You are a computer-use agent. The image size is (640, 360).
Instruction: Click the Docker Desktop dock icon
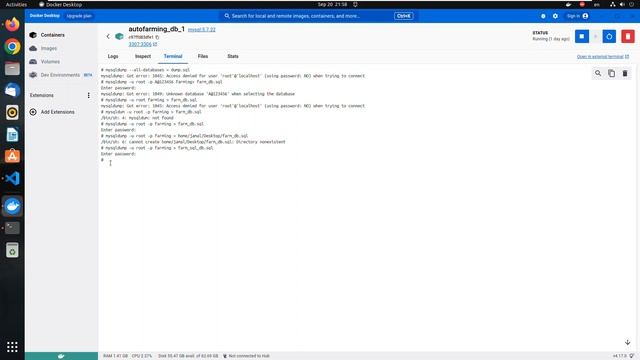[12, 206]
